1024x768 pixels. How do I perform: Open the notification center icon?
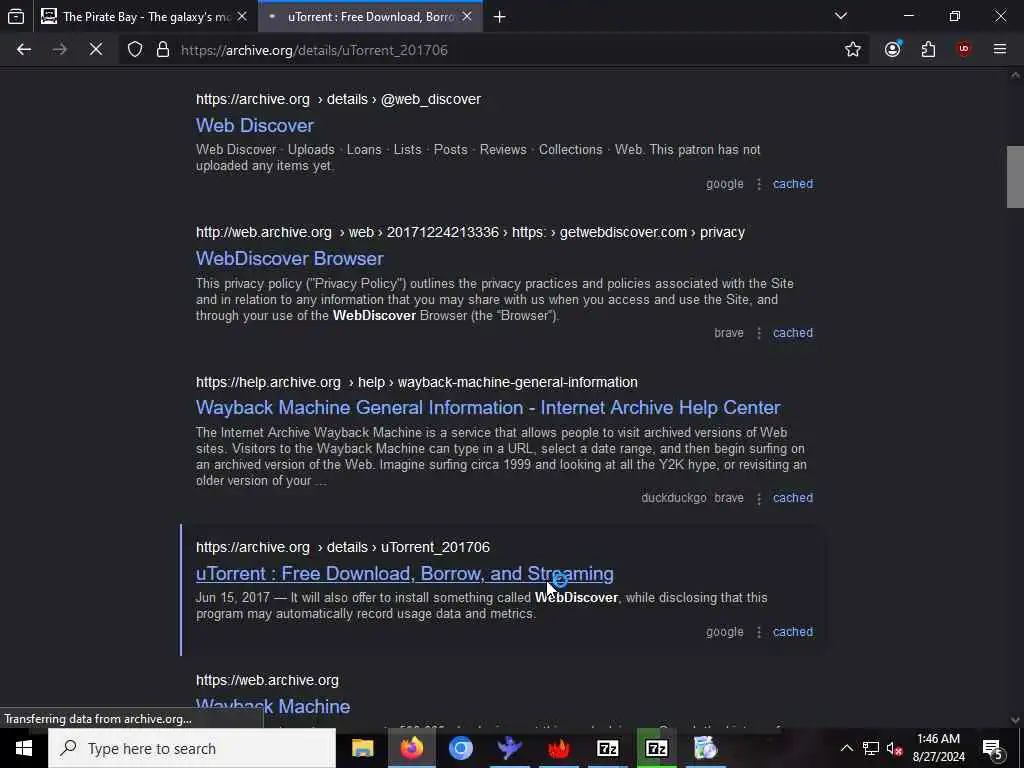click(993, 748)
